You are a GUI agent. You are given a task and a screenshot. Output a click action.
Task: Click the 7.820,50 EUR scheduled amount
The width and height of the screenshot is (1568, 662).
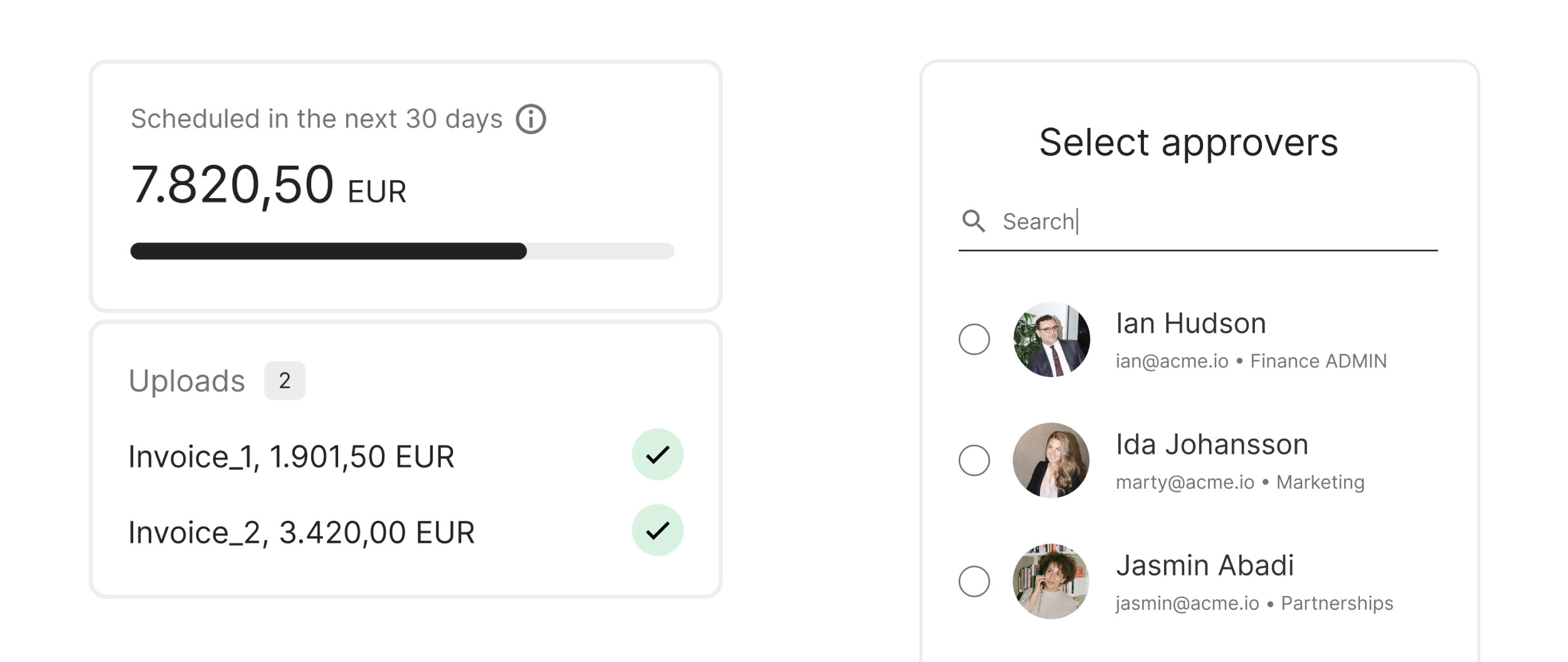268,185
